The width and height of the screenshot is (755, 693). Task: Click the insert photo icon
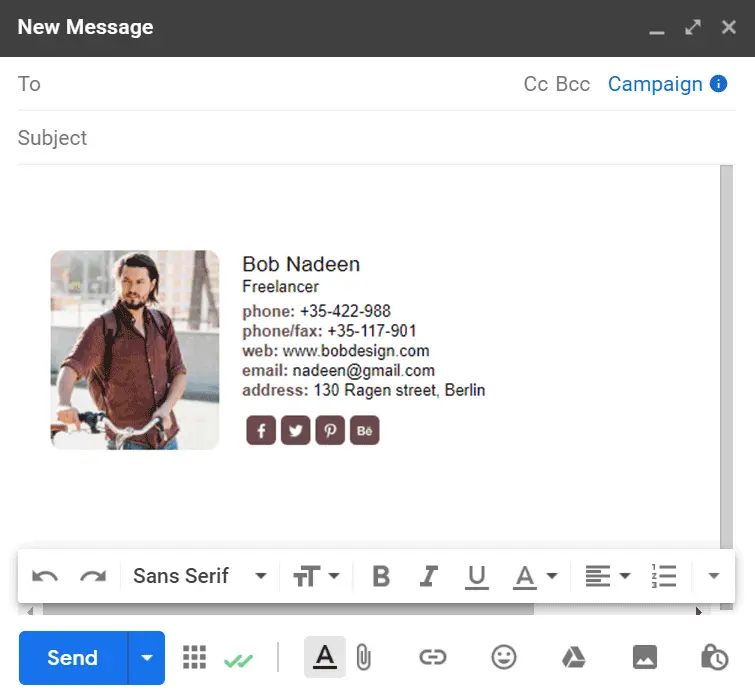click(645, 657)
